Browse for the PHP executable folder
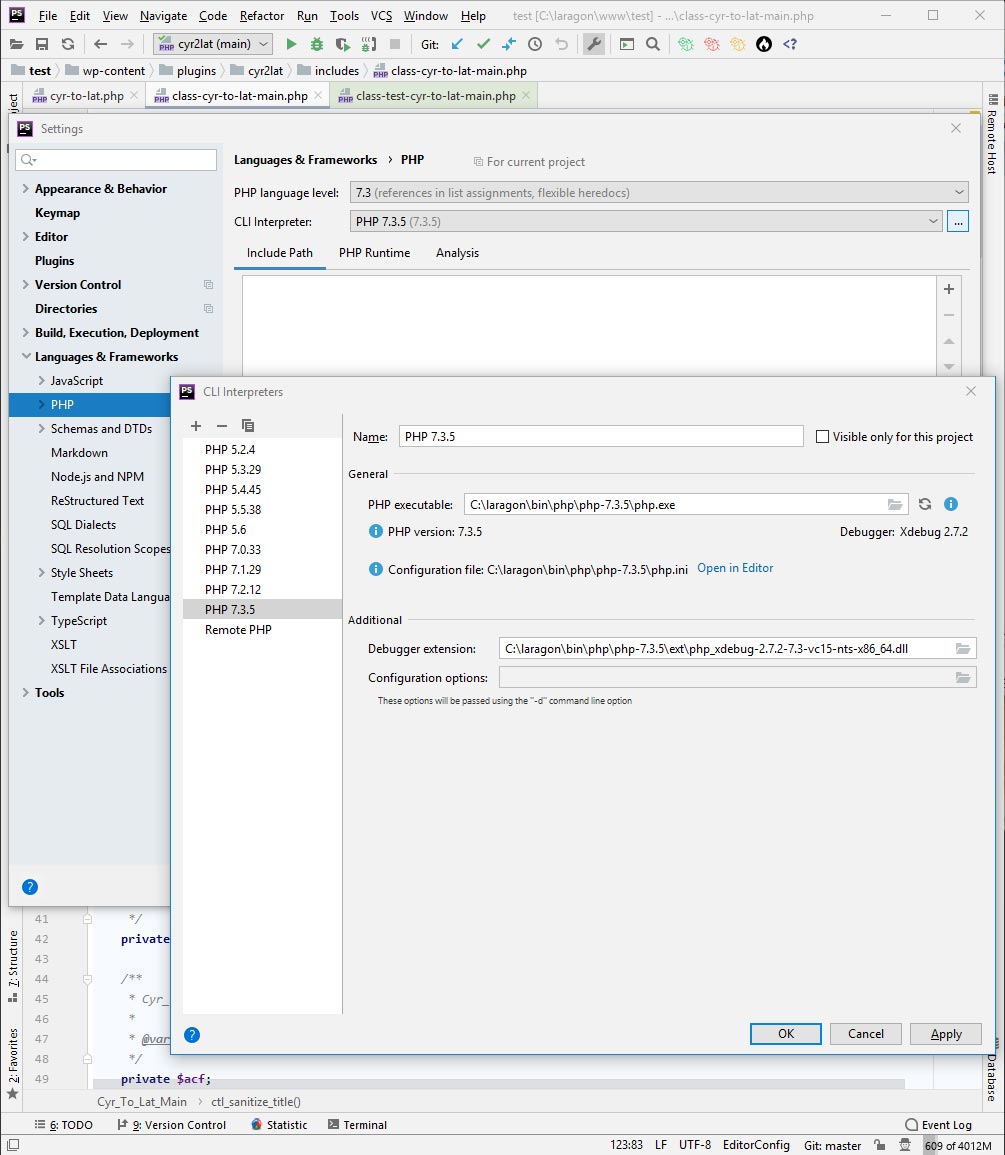 [x=895, y=505]
